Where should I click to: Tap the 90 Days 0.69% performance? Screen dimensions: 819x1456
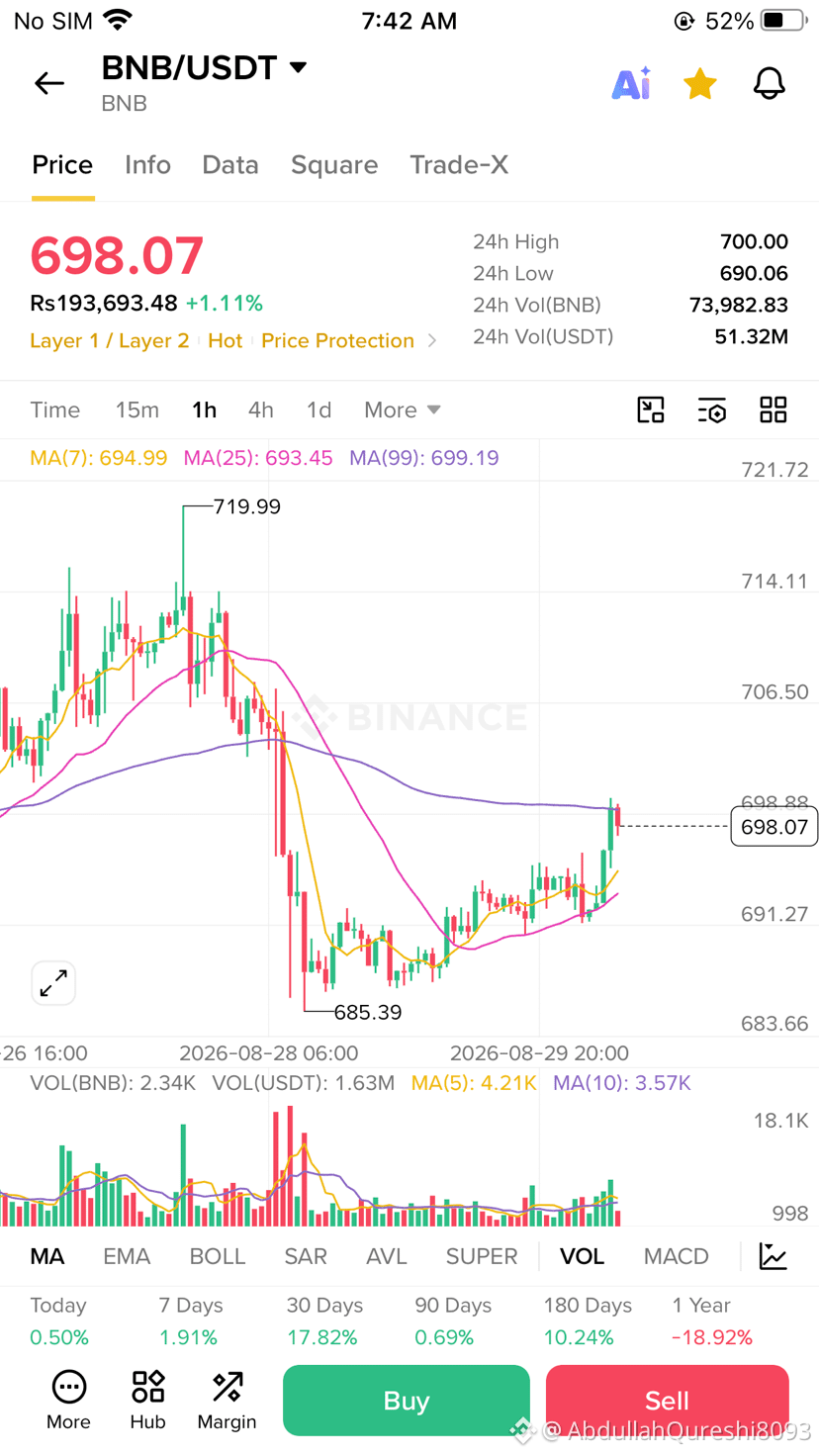point(453,1321)
